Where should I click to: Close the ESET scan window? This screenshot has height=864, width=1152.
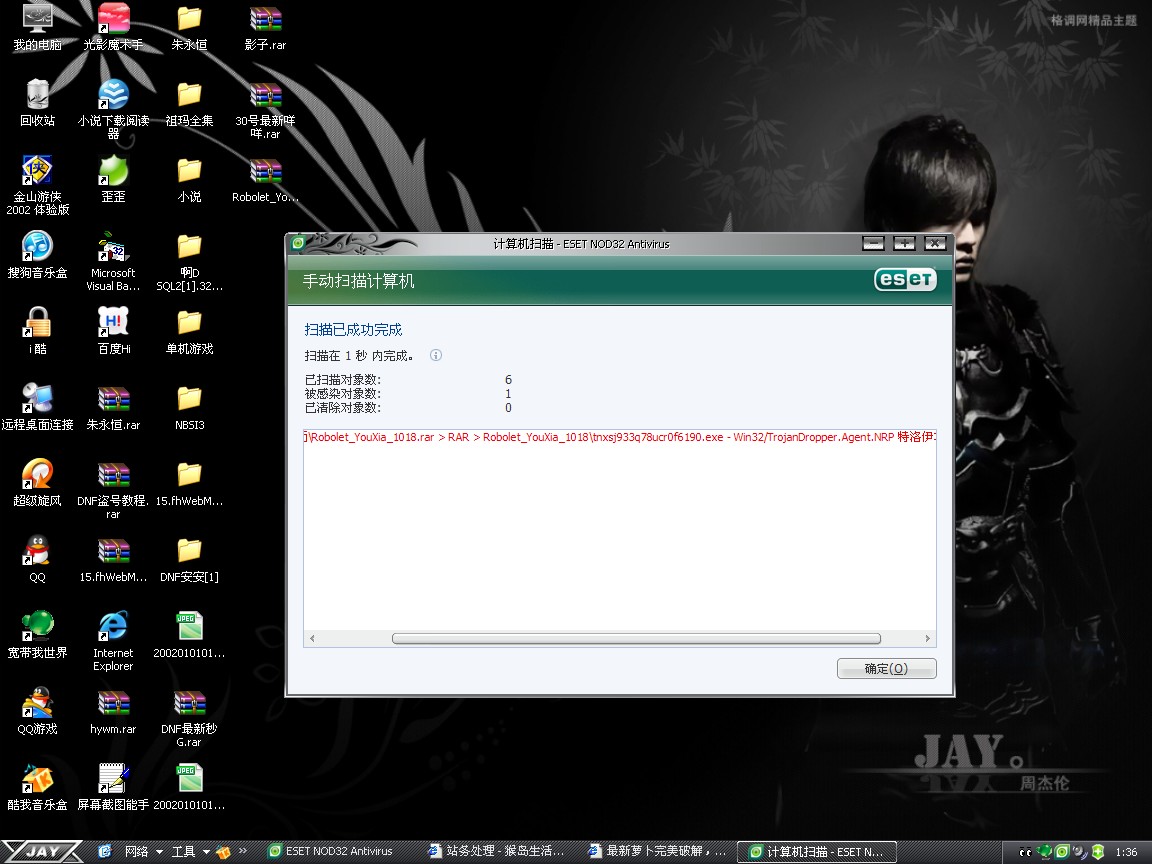(935, 243)
